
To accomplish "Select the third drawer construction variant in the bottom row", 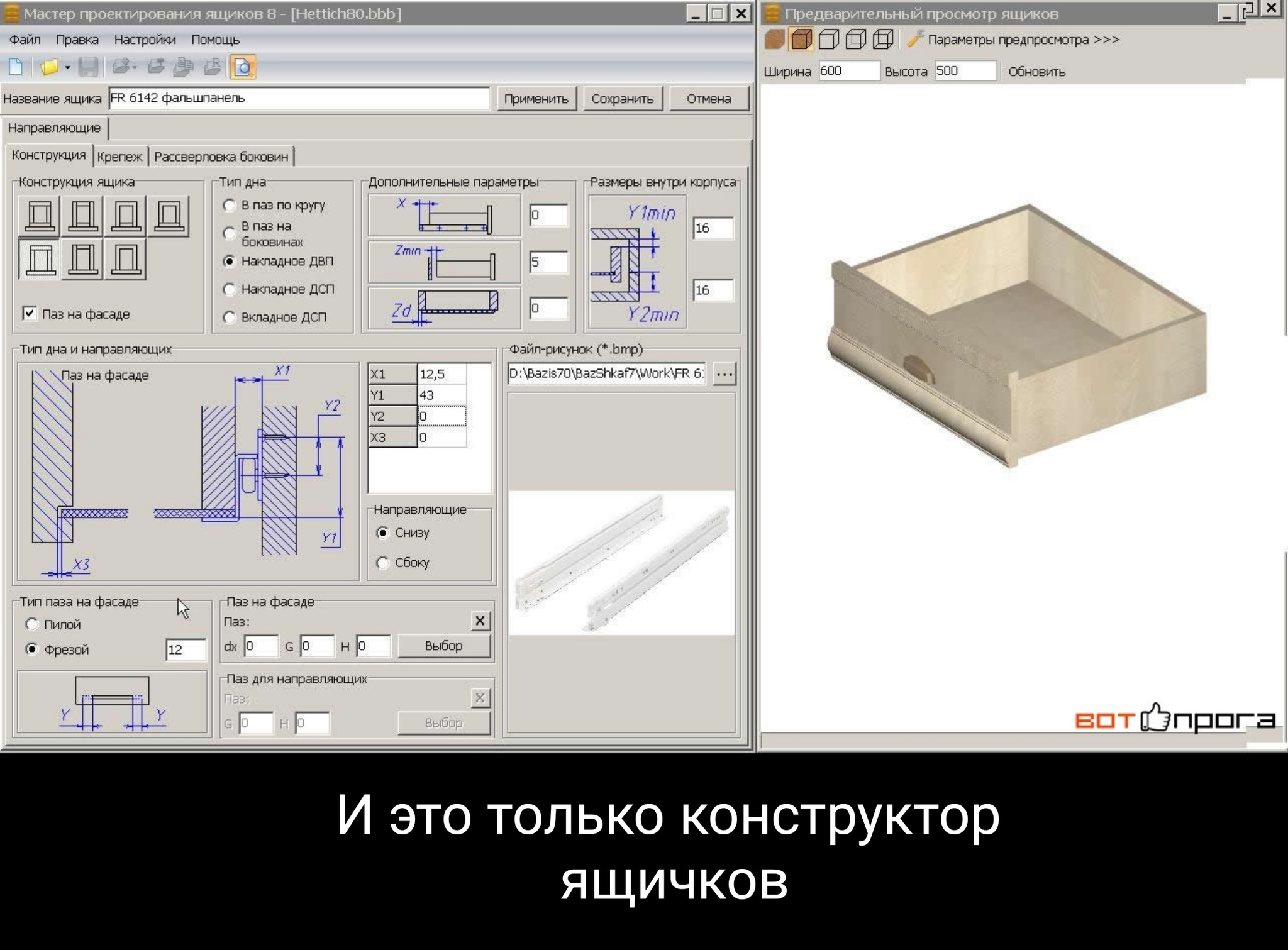I will click(x=126, y=258).
